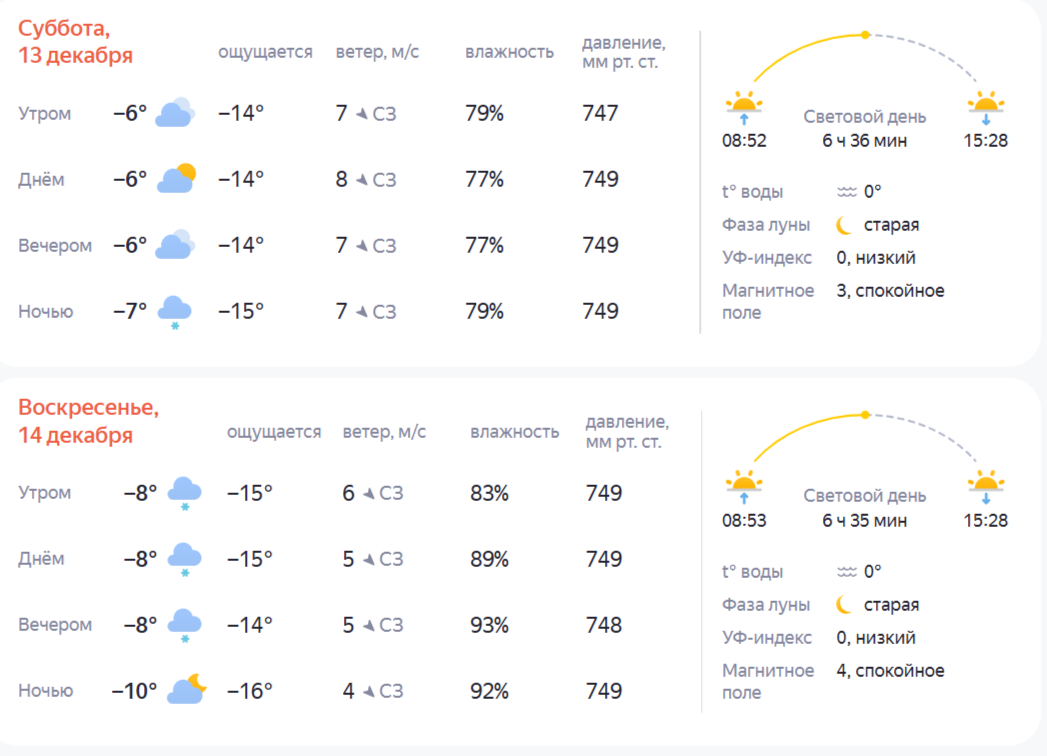Select the Sunday Вечером forecast row label
This screenshot has height=756, width=1047.
[x=55, y=625]
